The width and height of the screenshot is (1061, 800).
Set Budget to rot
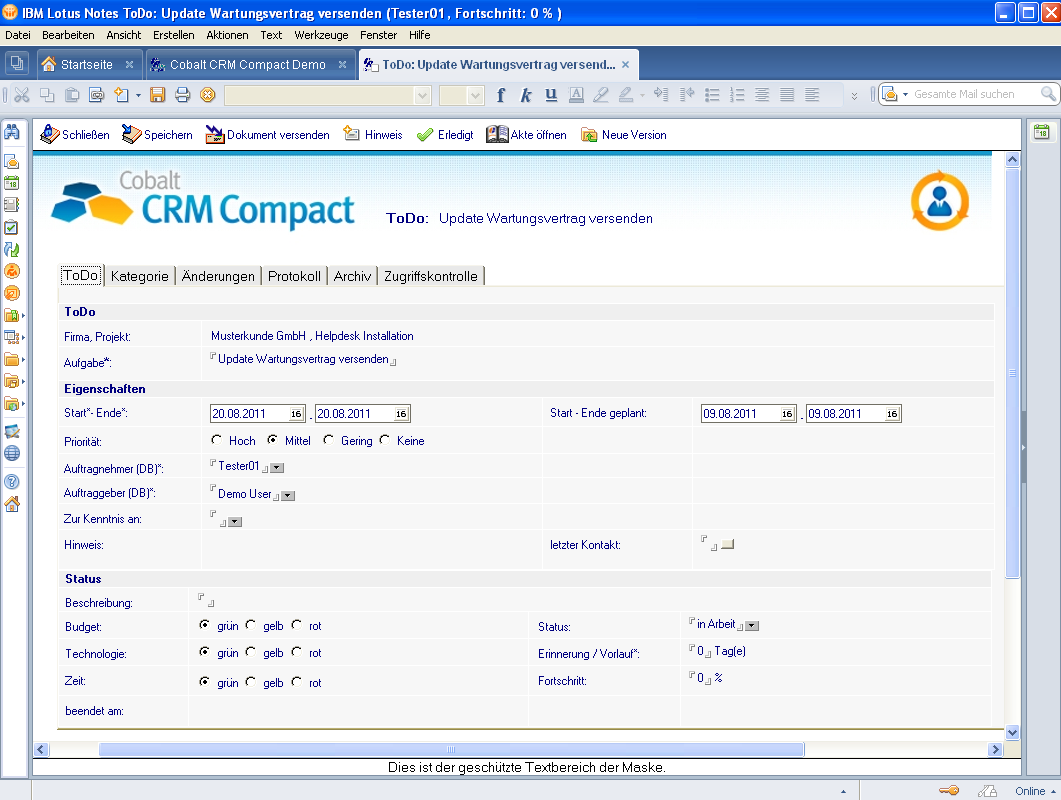click(296, 625)
